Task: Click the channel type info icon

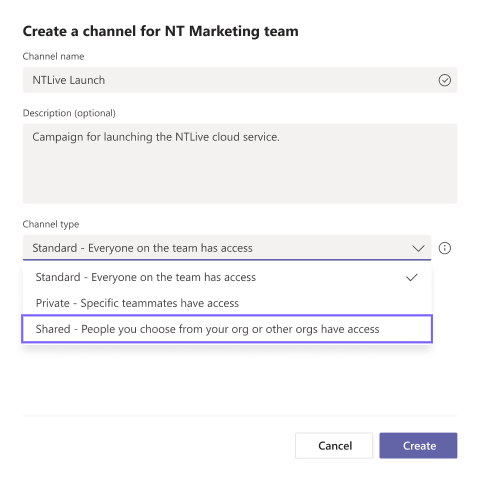Action: (444, 248)
